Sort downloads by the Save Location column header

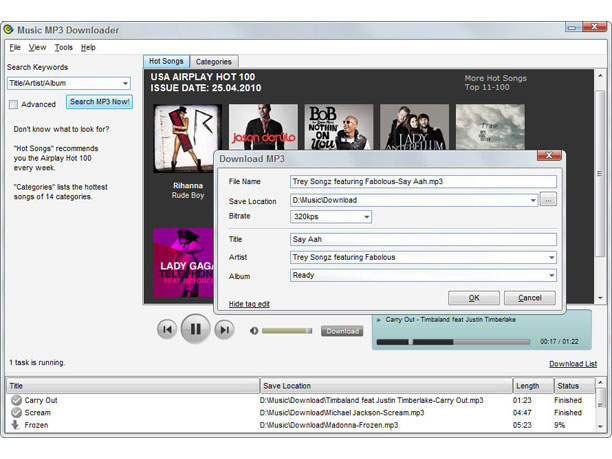tap(386, 386)
